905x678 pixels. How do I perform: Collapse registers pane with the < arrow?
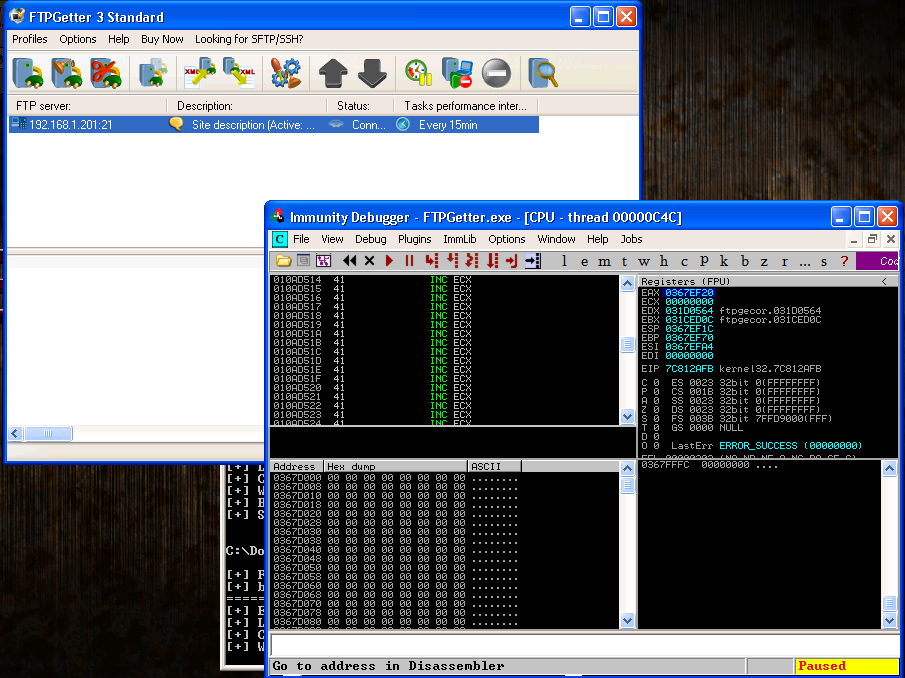tap(884, 282)
